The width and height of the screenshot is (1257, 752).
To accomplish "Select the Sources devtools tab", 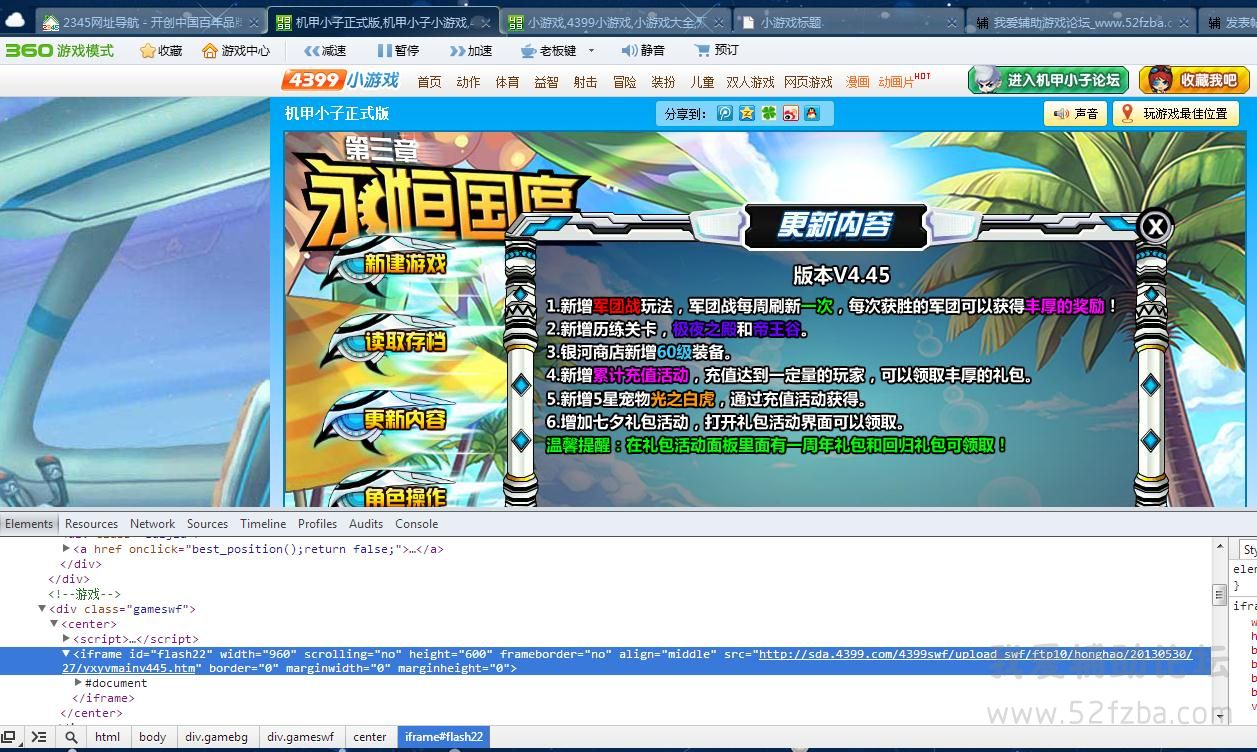I will [207, 523].
